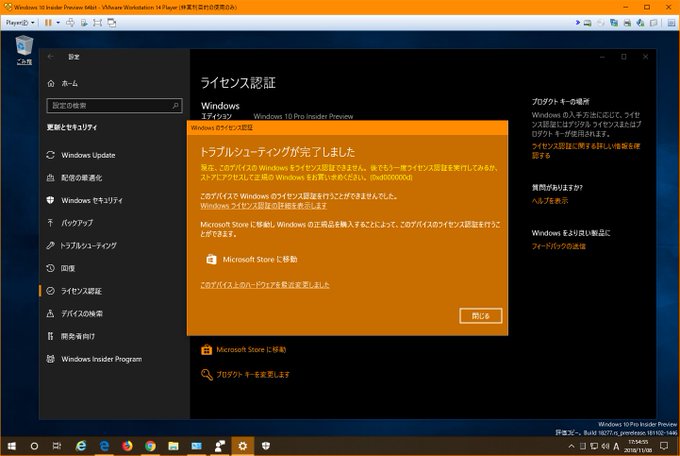Open the 開発者向け settings page

(70, 336)
